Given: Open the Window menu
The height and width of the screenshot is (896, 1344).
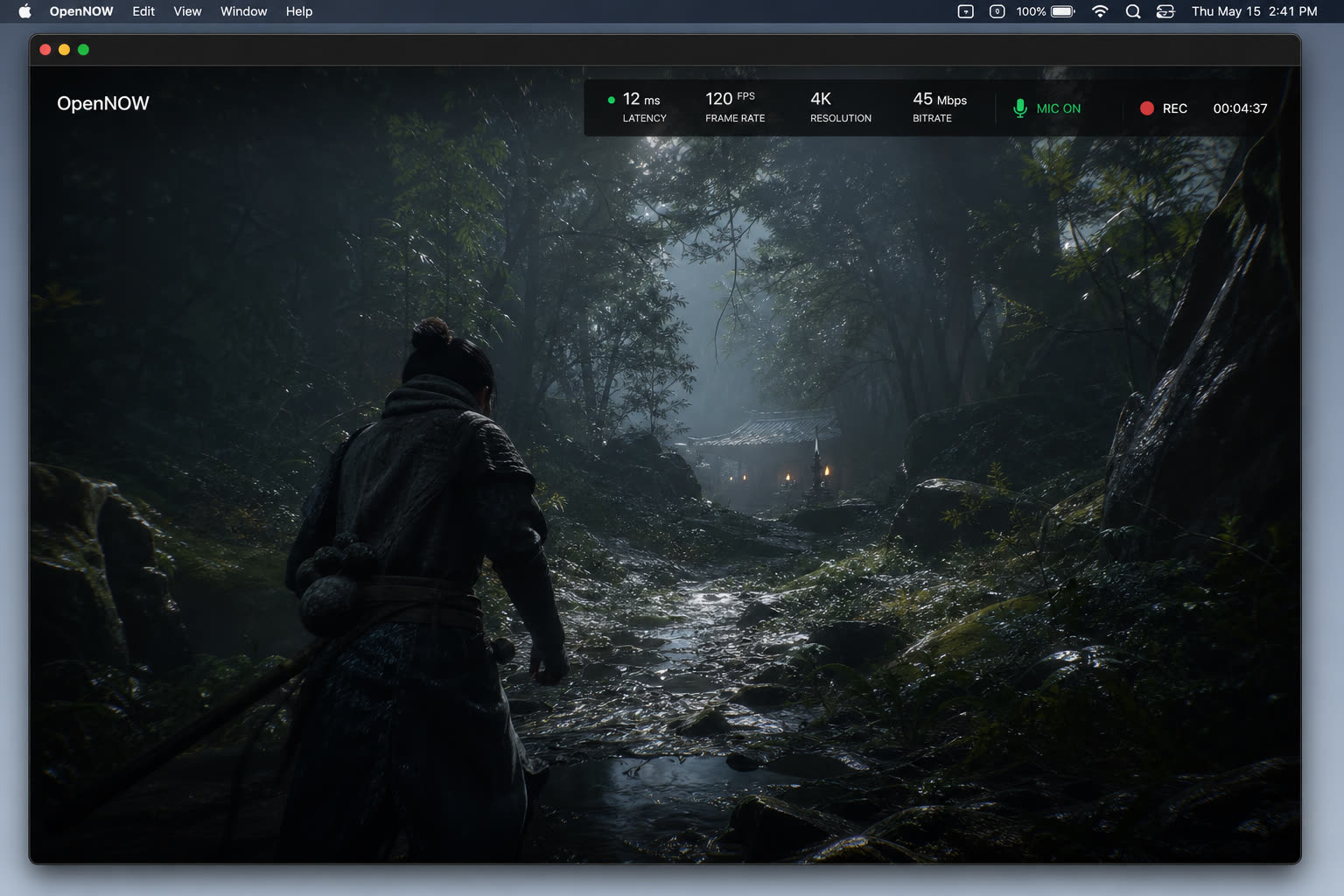Looking at the screenshot, I should (243, 11).
